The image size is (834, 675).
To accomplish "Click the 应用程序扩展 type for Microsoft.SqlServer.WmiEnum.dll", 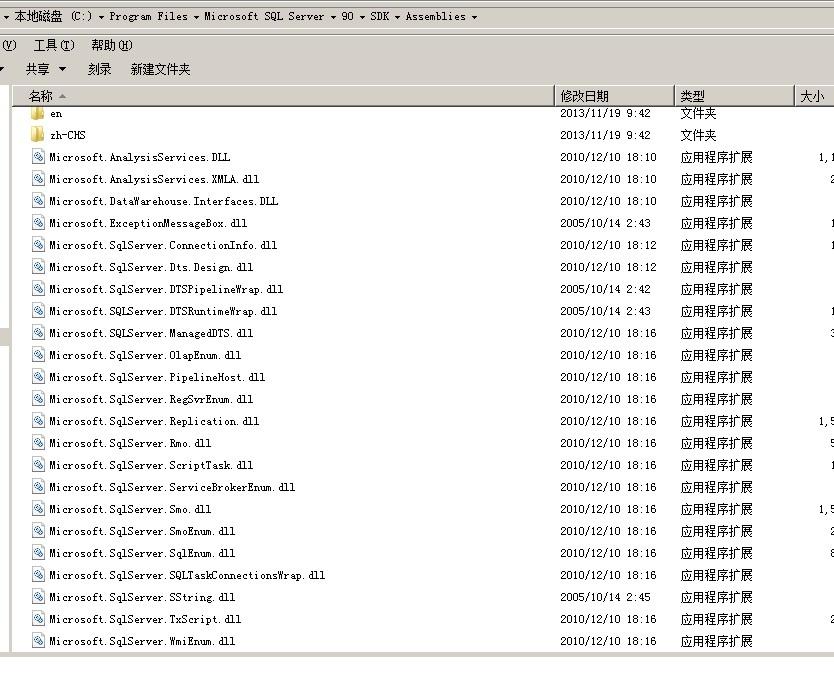I will [x=716, y=641].
